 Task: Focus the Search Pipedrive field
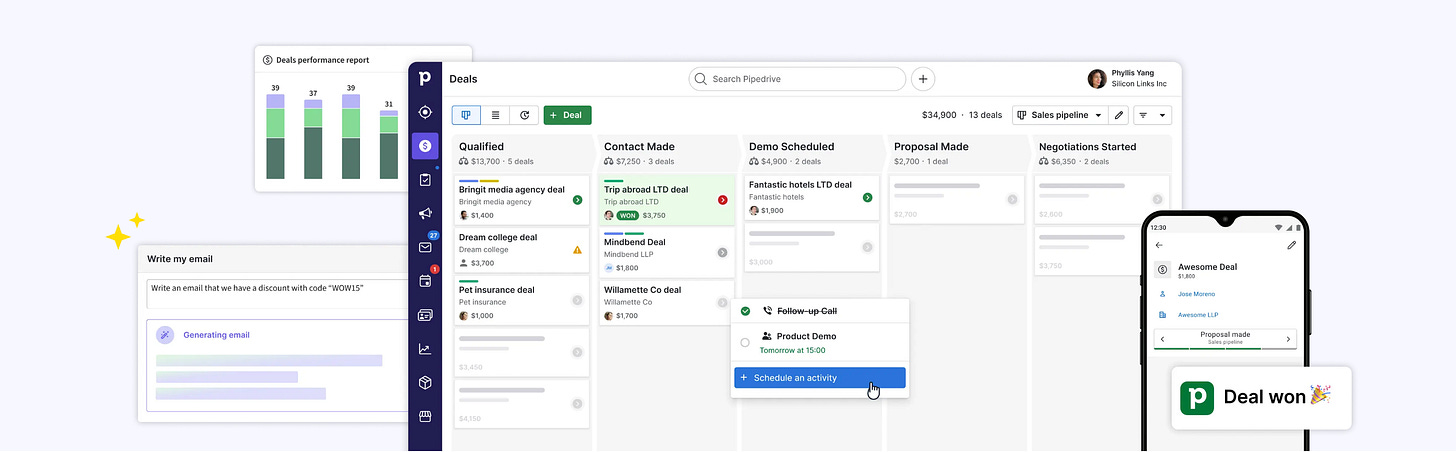797,78
